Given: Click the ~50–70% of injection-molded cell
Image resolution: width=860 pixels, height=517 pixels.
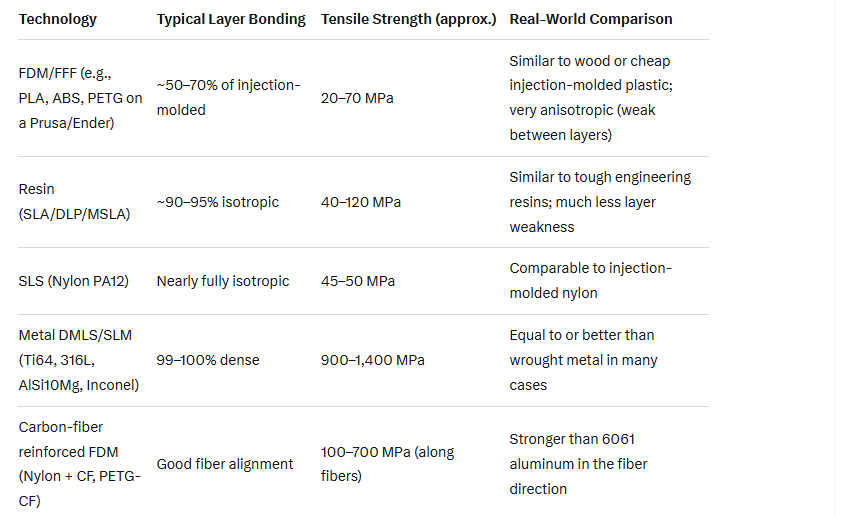Looking at the screenshot, I should 228,98.
